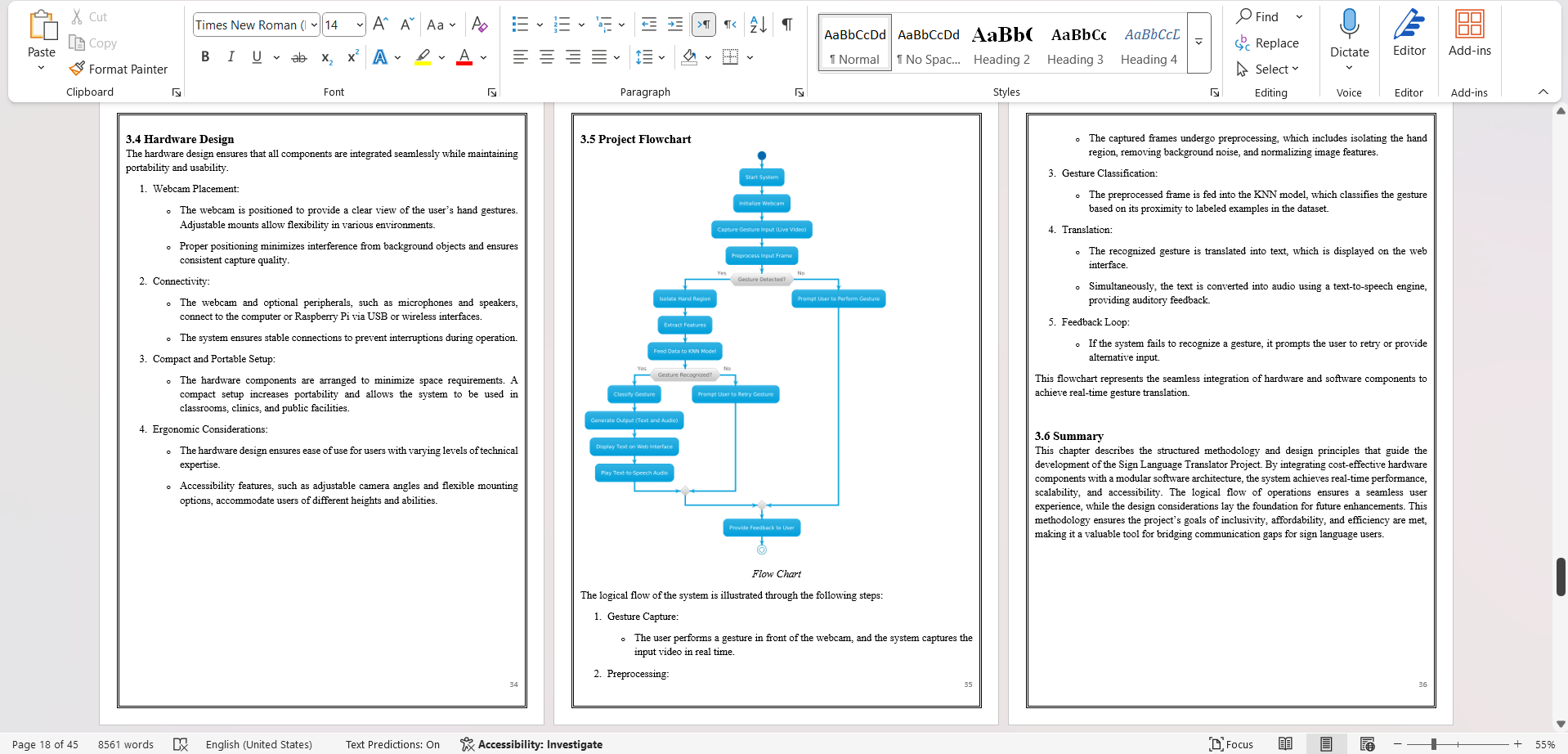This screenshot has height=754, width=1568.
Task: Apply bold formatting to text
Action: coord(205,56)
